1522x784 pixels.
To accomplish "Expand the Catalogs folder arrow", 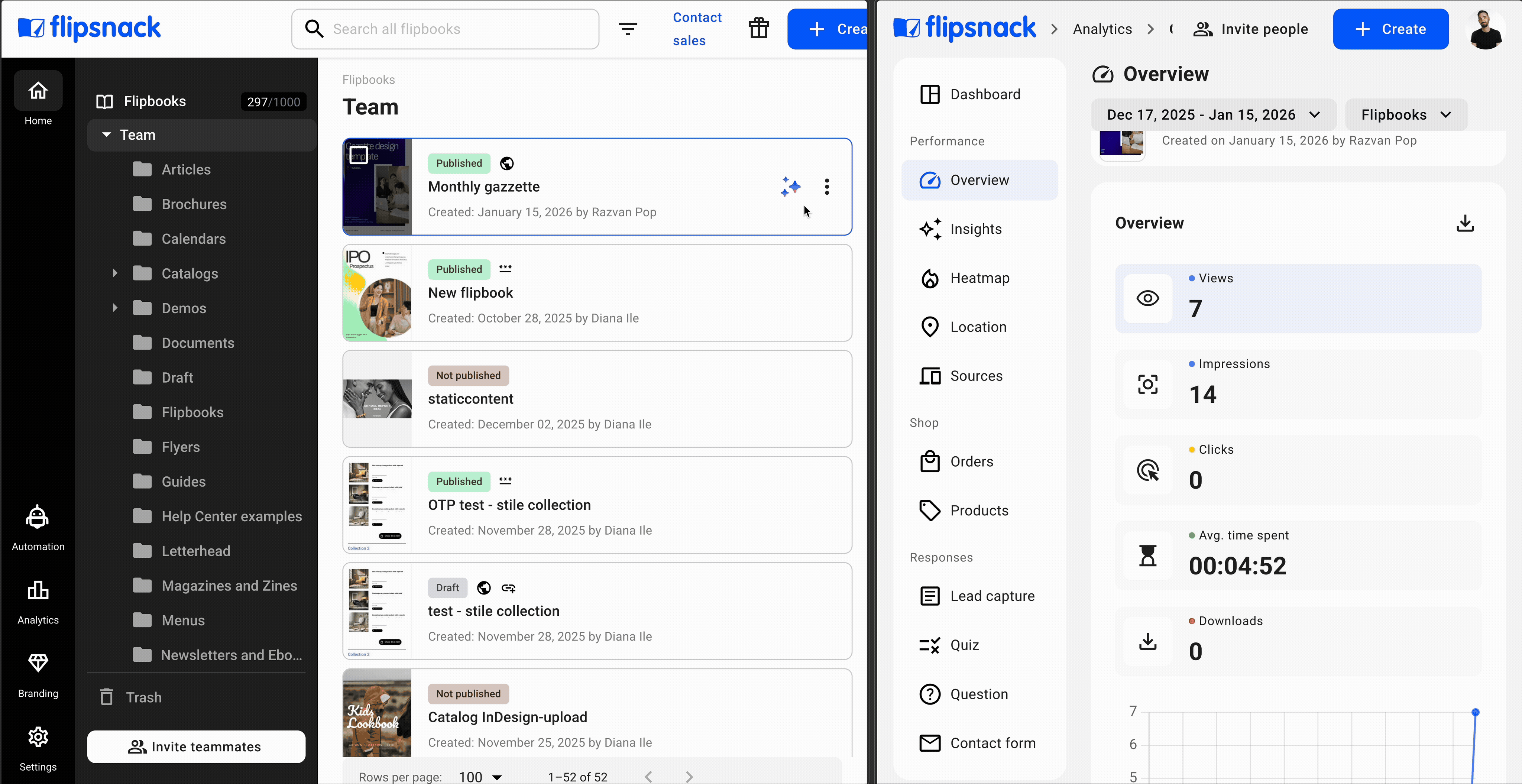I will pyautogui.click(x=114, y=273).
